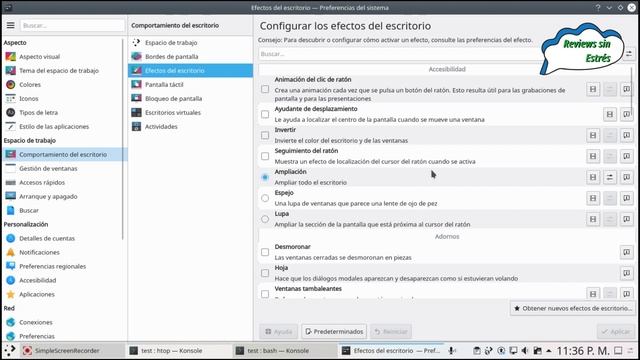640x360 pixels.
Task: Show info about Invertir effect
Action: tap(627, 135)
